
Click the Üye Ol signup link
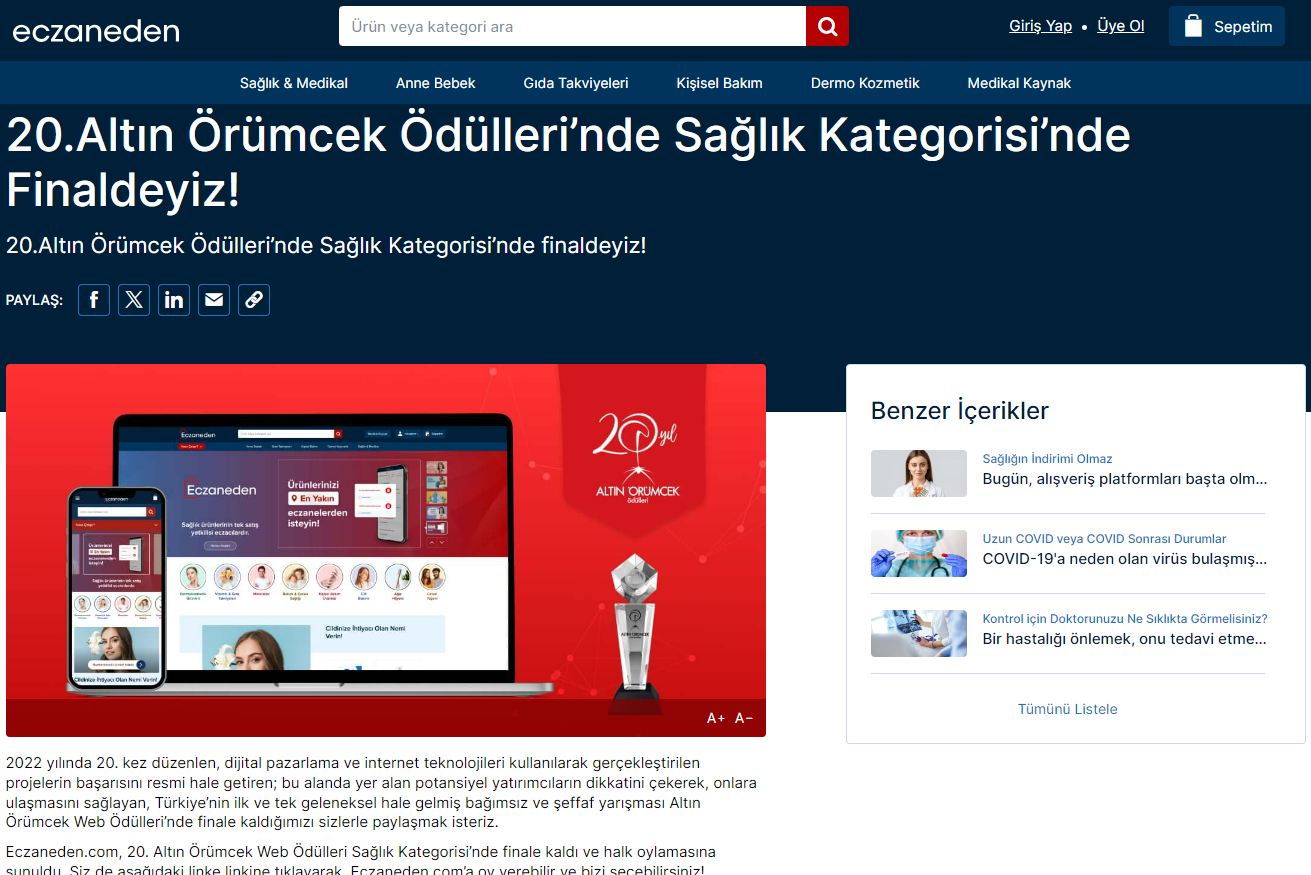(1120, 26)
